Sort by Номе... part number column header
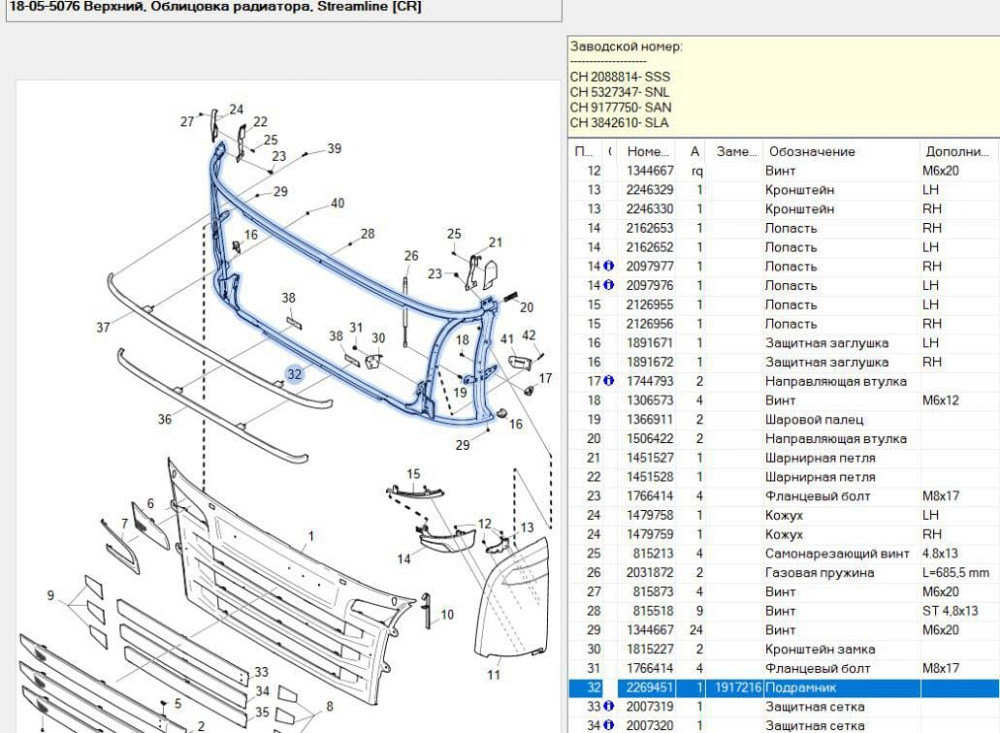1000x733 pixels. [648, 151]
